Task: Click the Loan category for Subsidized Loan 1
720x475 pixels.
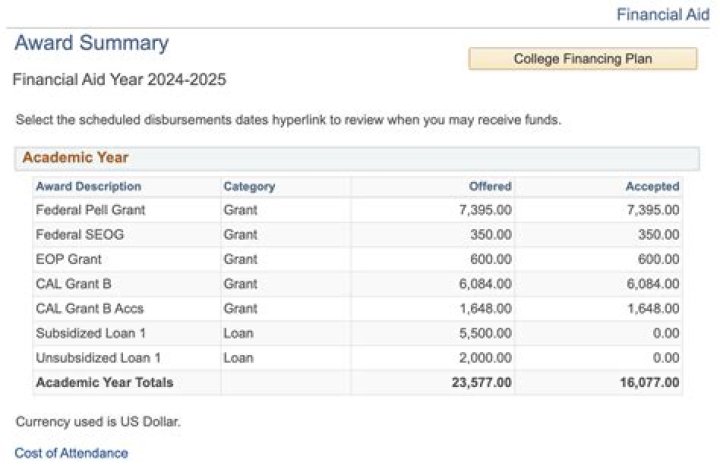Action: [x=238, y=334]
